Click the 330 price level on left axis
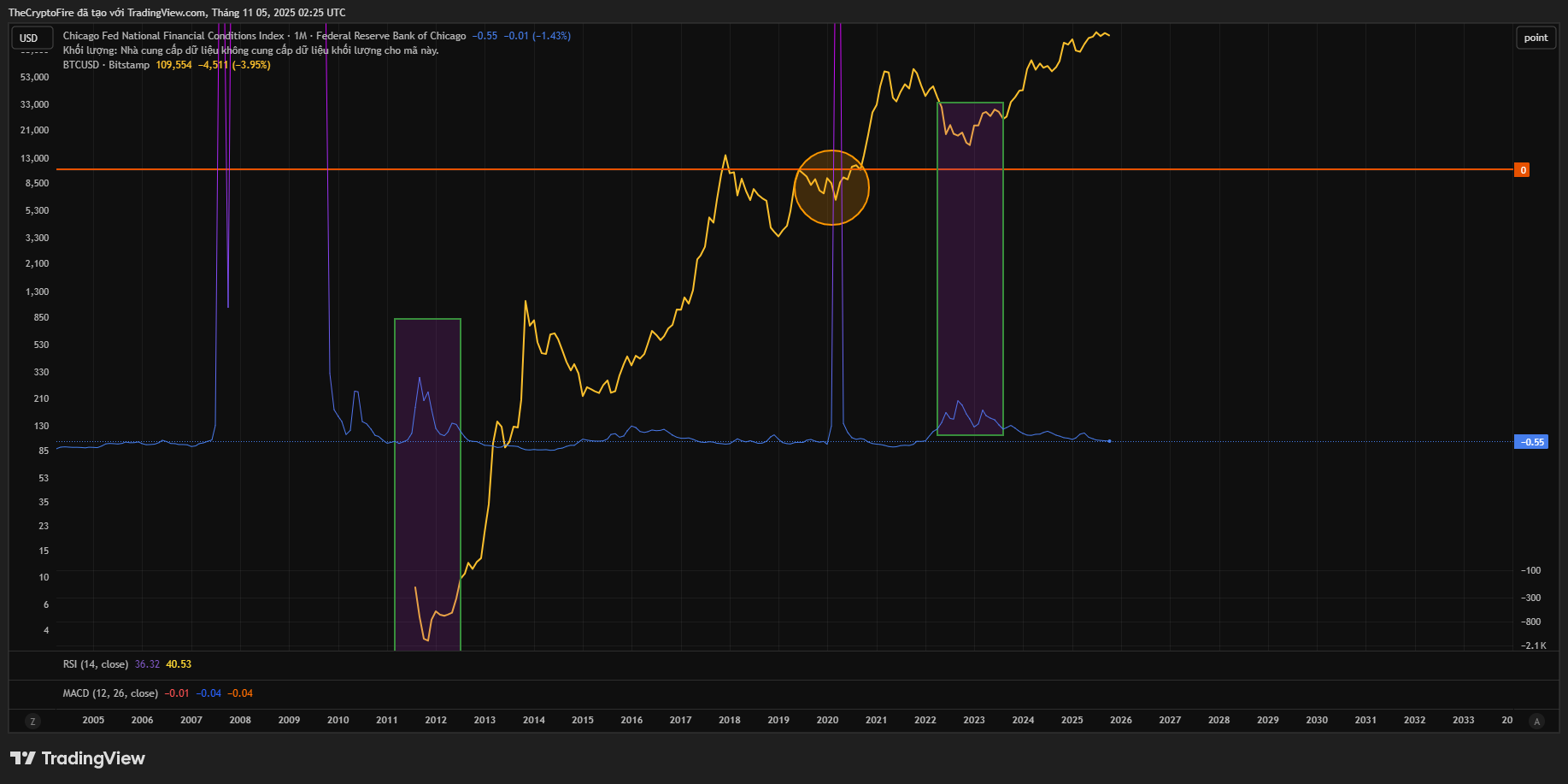Image resolution: width=1568 pixels, height=784 pixels. [41, 372]
